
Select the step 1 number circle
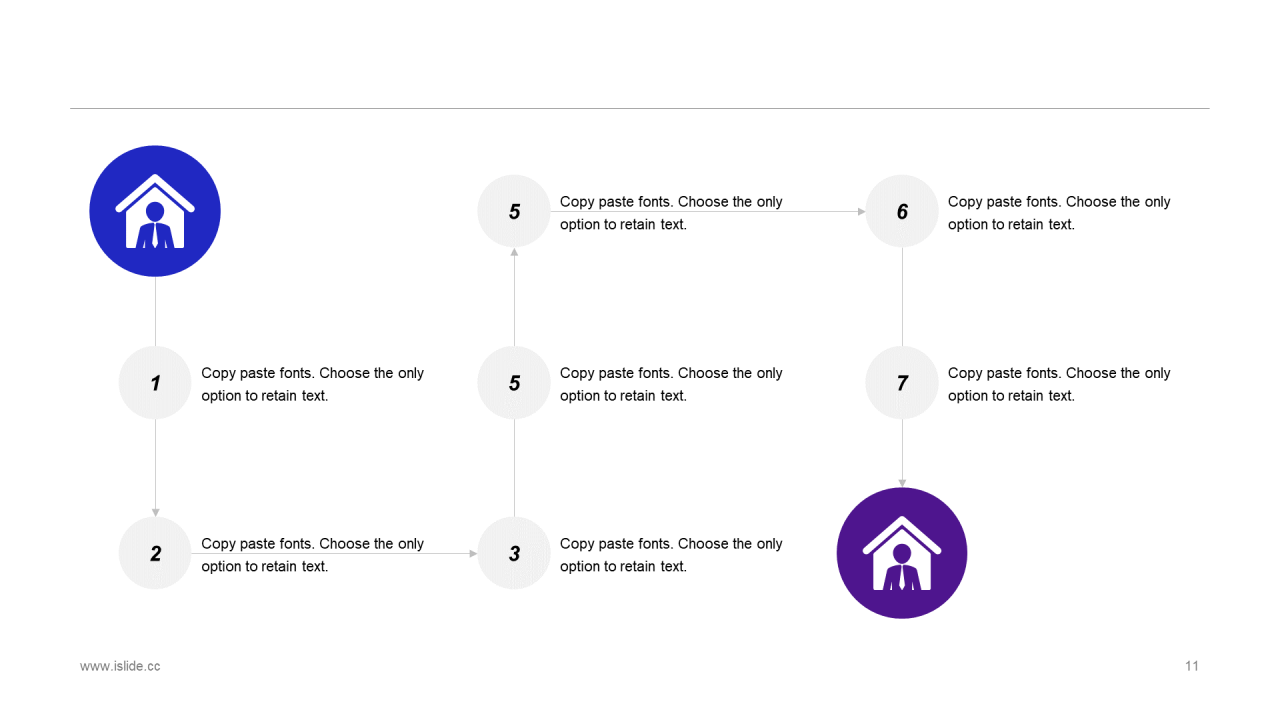coord(155,383)
